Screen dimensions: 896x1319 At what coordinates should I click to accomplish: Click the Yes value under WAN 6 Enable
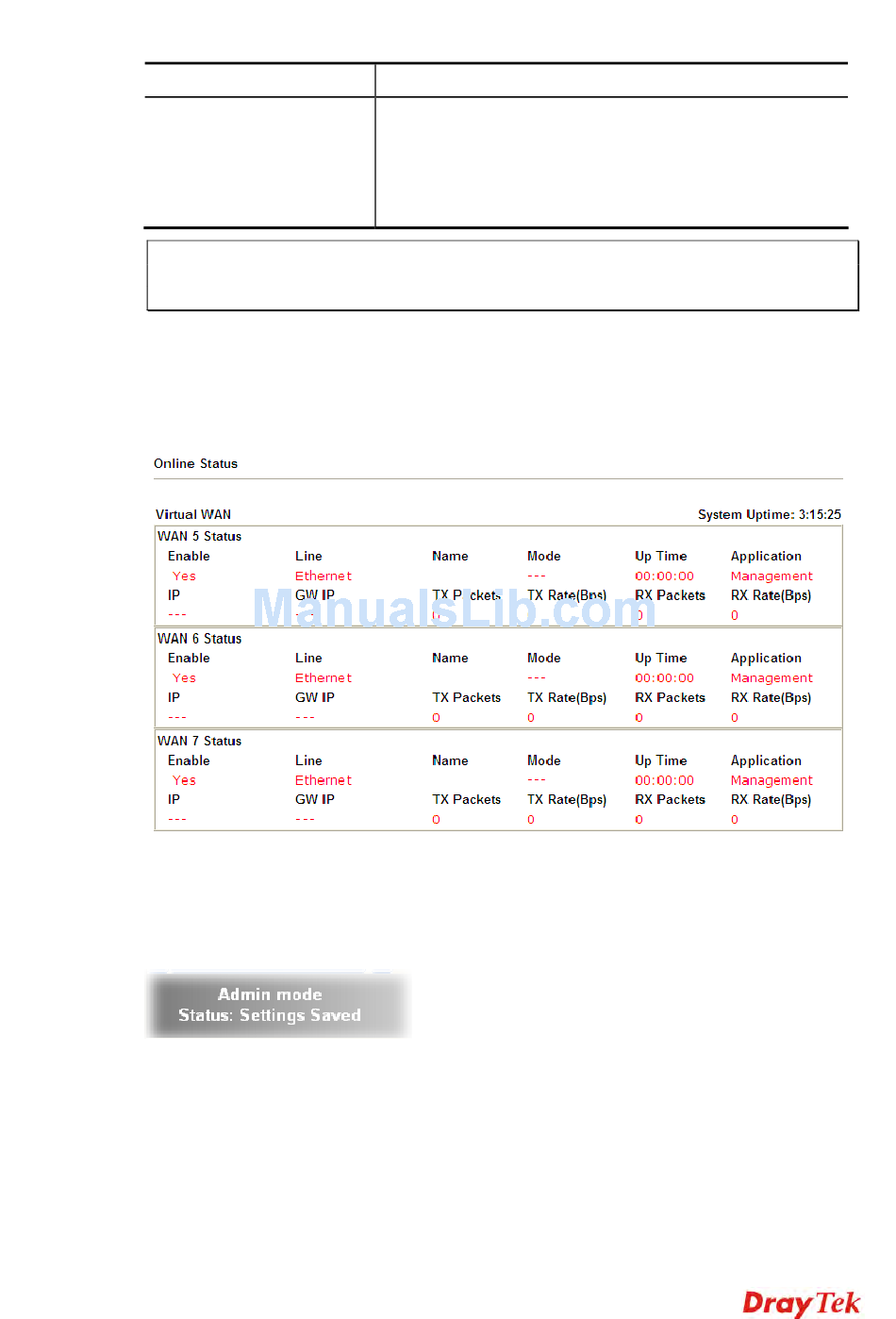tap(184, 677)
